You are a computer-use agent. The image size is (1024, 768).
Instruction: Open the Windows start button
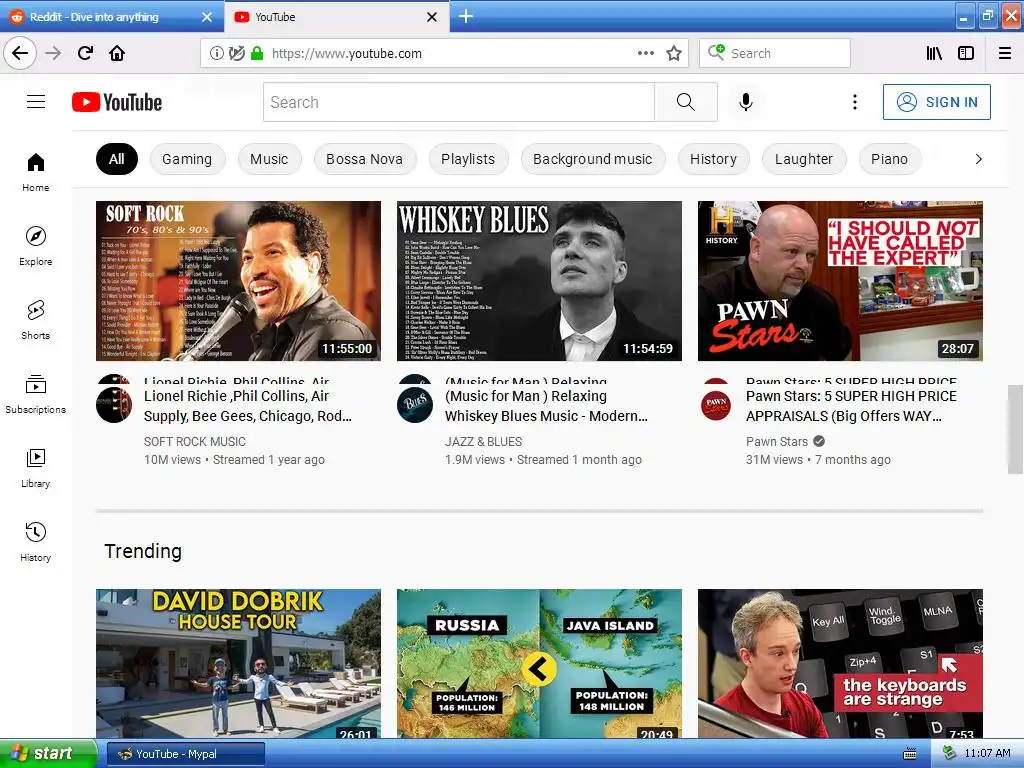pos(48,754)
